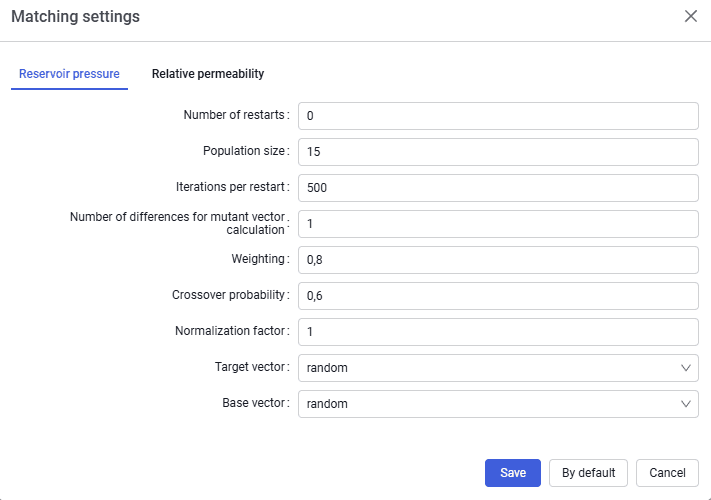Click the Normalization factor label
711x500 pixels.
pos(230,331)
